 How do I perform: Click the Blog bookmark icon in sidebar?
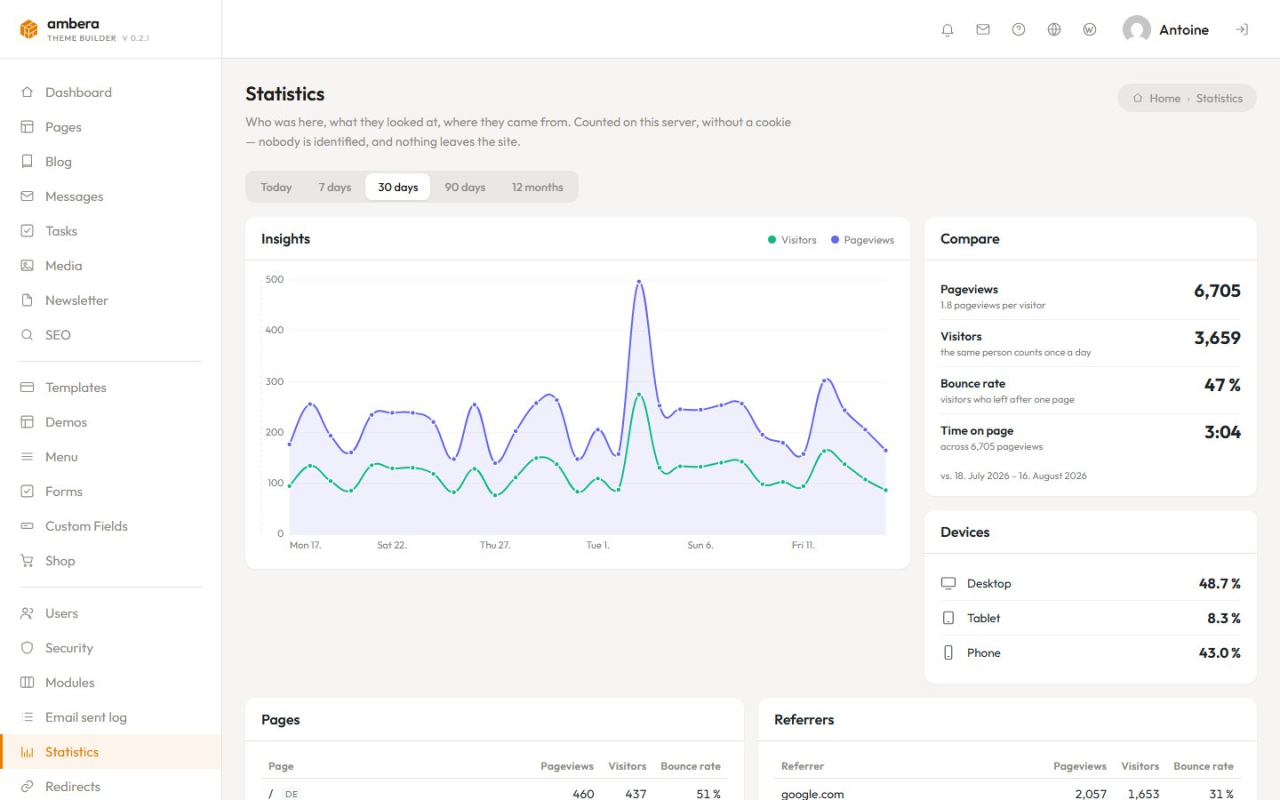[27, 161]
